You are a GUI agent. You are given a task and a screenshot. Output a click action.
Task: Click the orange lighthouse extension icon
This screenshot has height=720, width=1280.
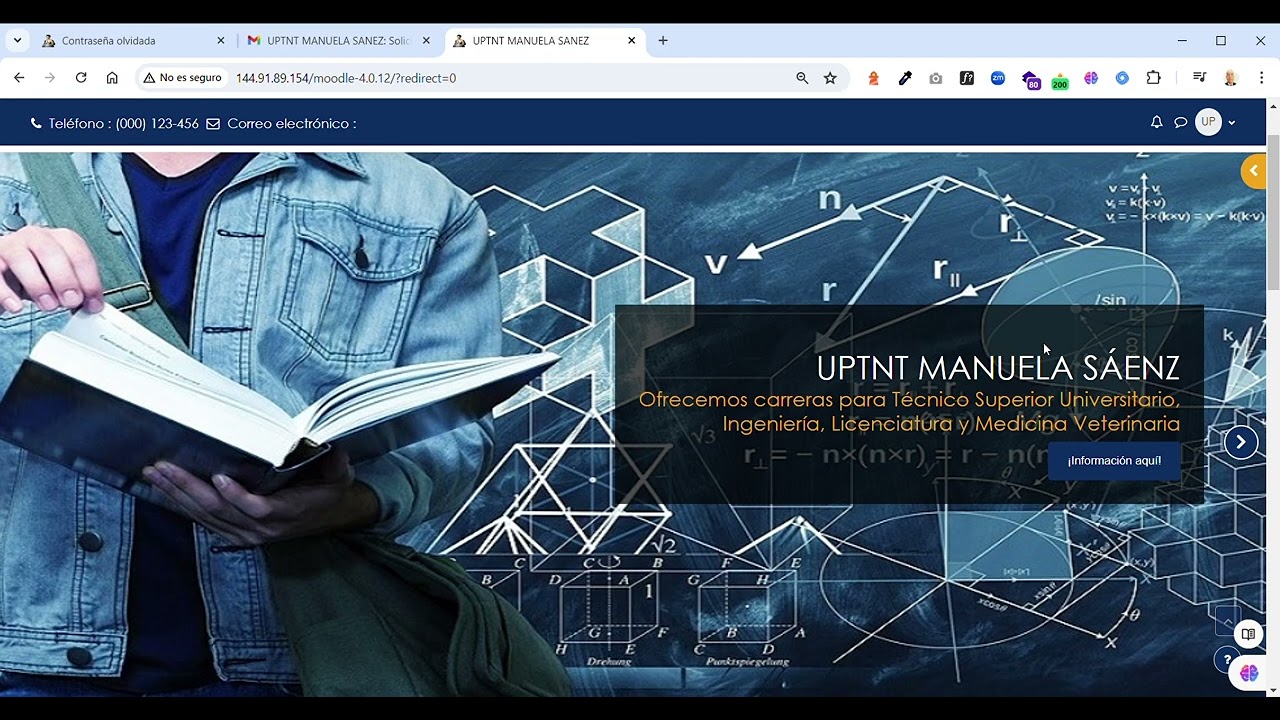click(x=873, y=78)
